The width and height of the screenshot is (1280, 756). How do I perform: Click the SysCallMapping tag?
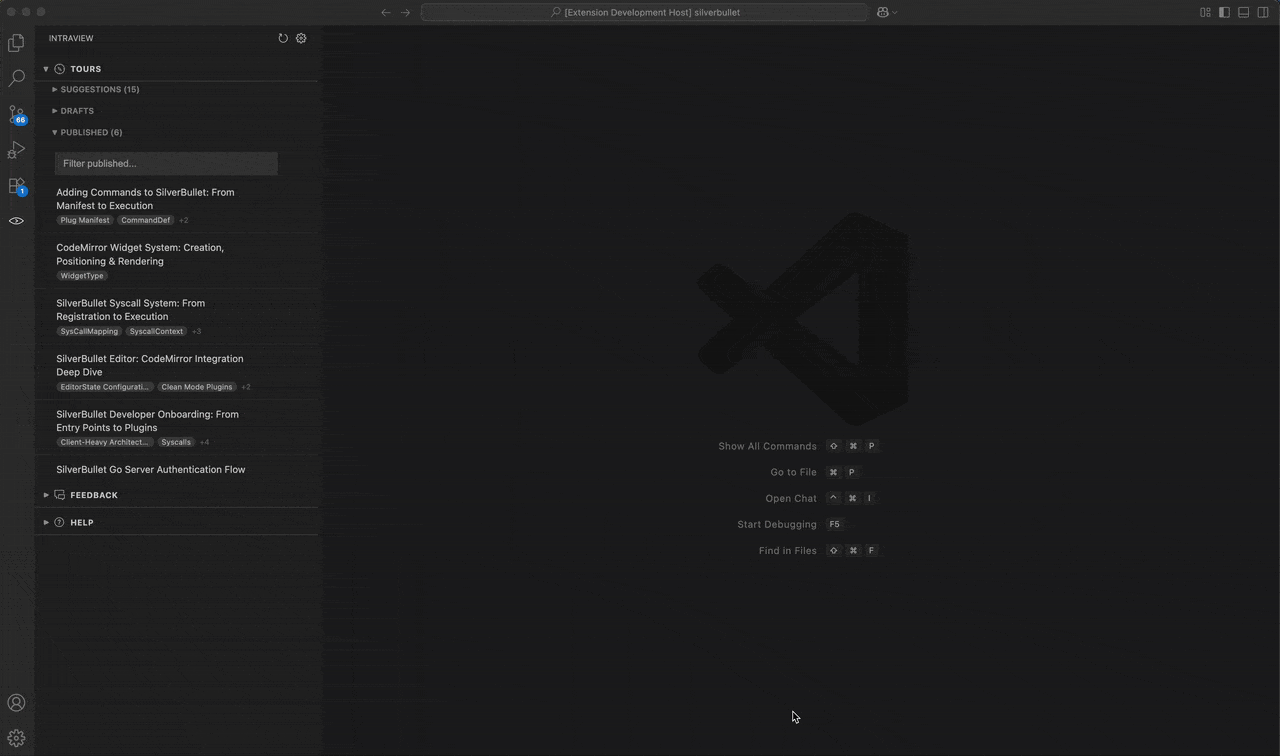89,331
